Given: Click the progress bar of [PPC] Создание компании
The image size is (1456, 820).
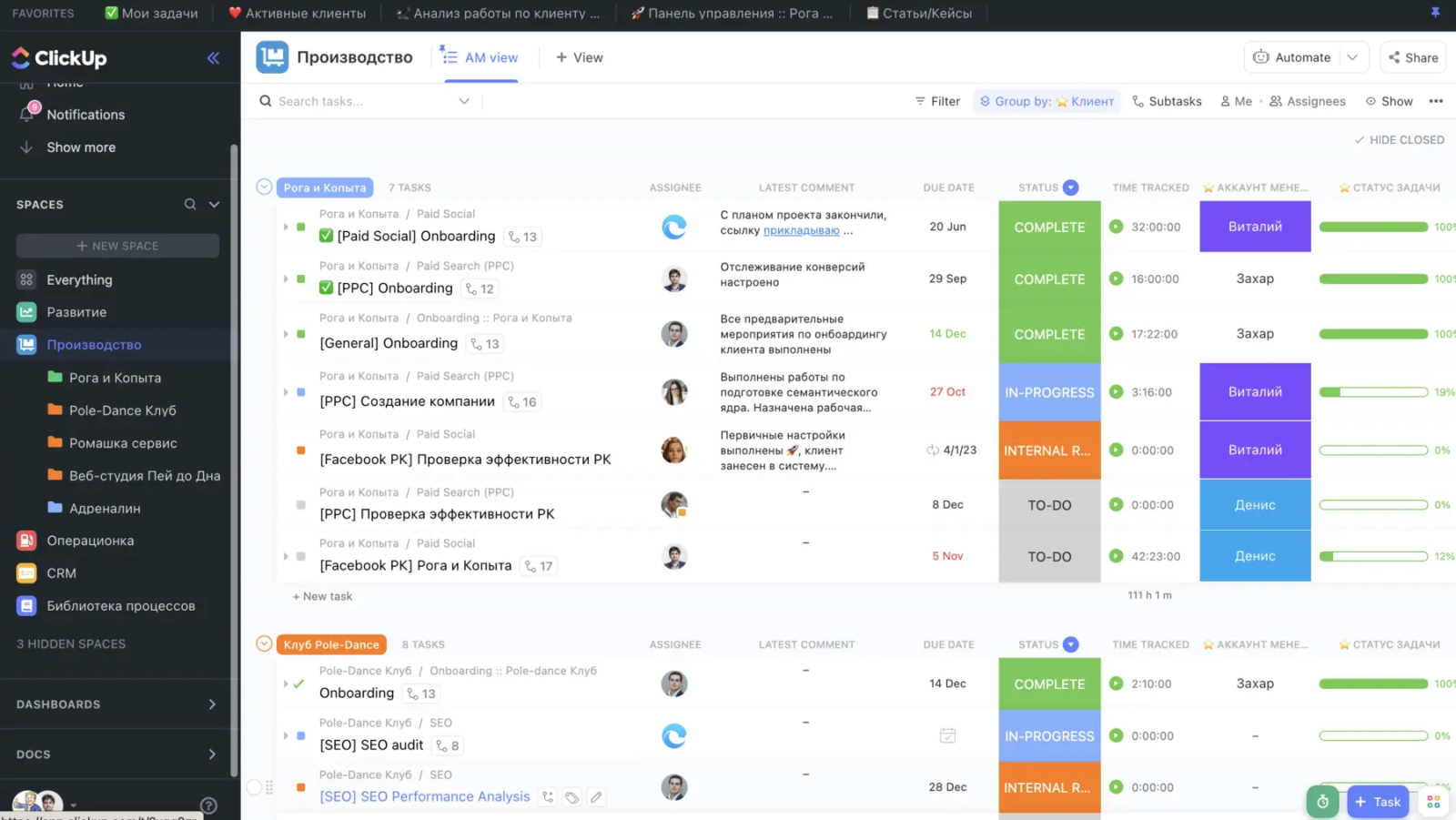Looking at the screenshot, I should (x=1373, y=392).
